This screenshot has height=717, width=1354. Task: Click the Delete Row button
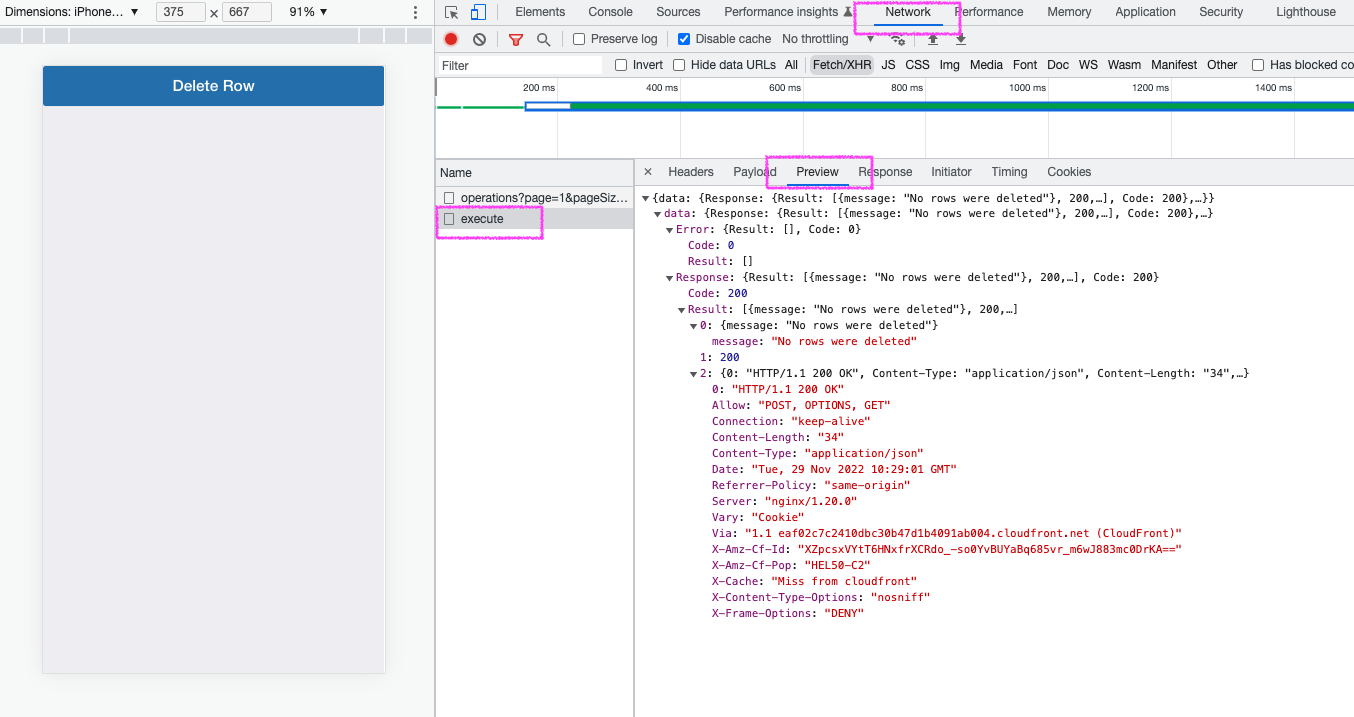pos(213,86)
